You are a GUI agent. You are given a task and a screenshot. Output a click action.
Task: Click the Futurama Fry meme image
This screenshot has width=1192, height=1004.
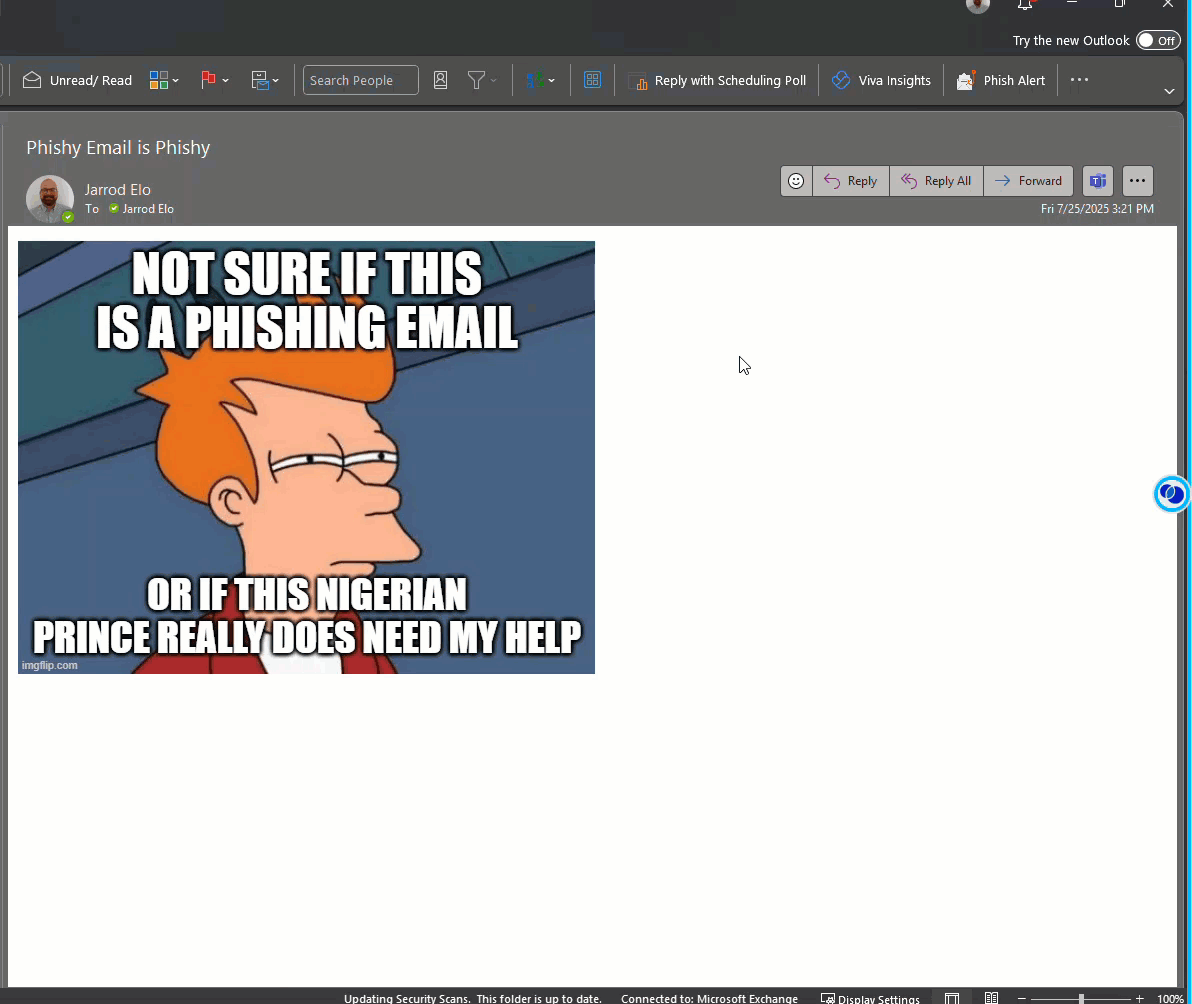tap(306, 458)
